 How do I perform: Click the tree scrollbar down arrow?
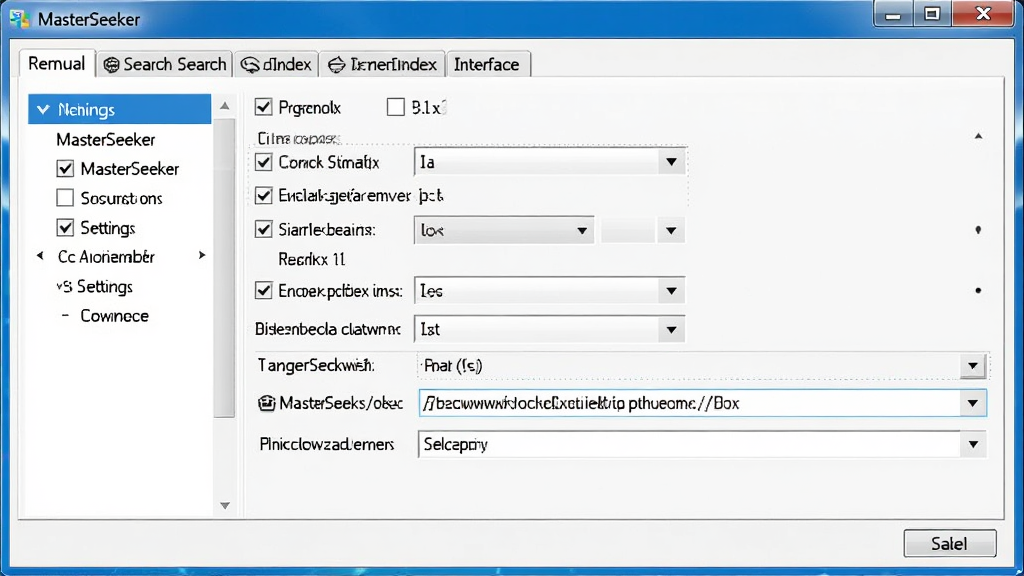225,505
